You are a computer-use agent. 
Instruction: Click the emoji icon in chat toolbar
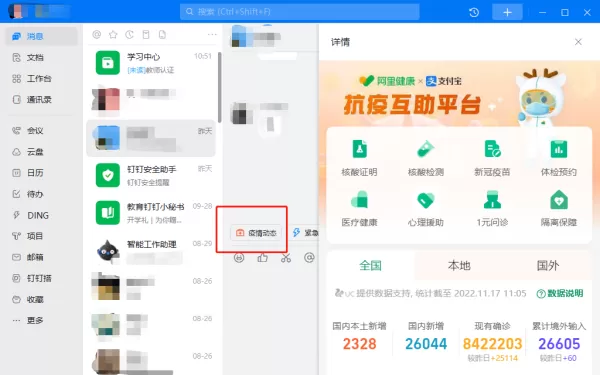pos(239,258)
